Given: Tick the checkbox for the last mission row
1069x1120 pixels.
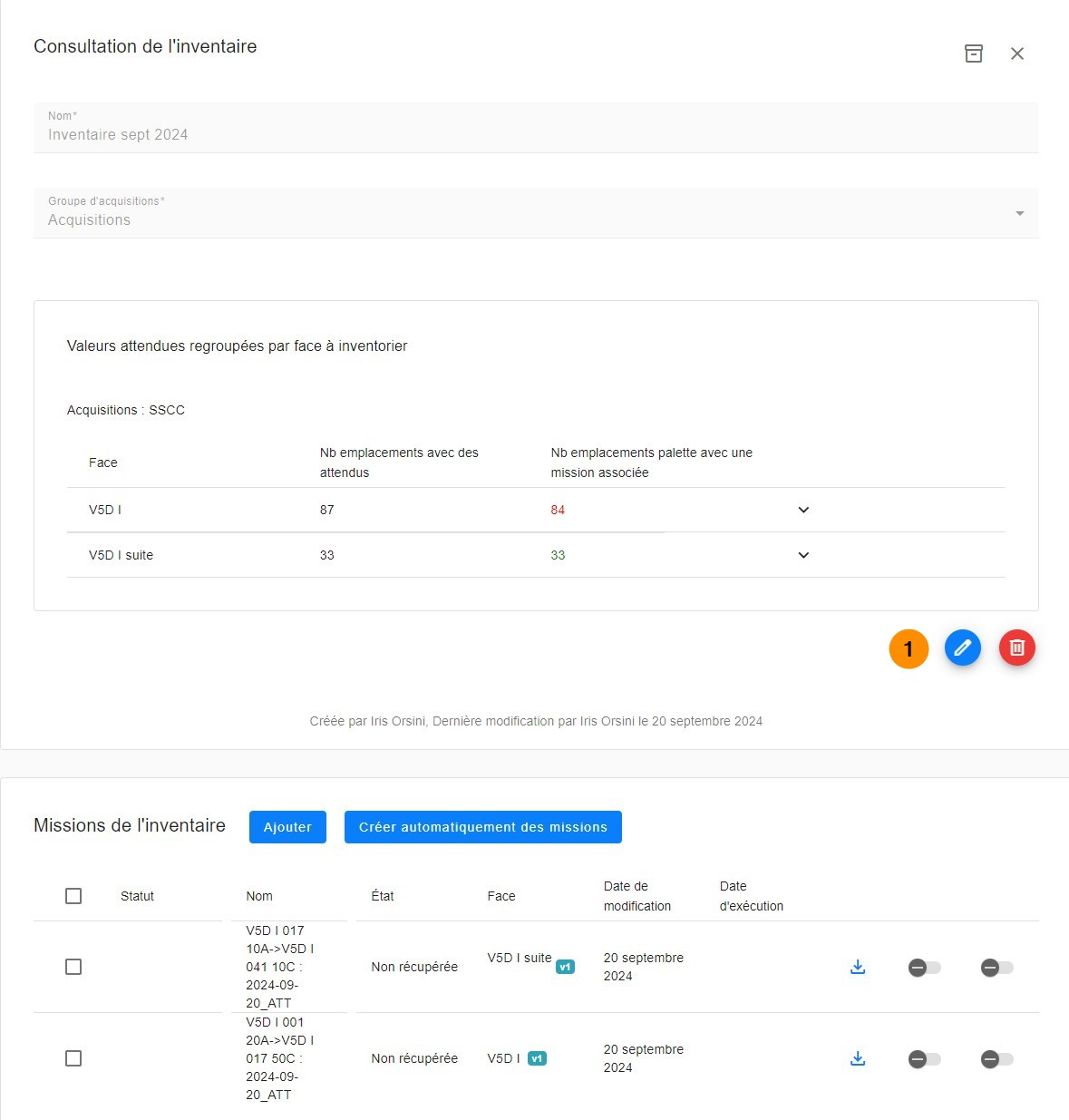Looking at the screenshot, I should 73,1058.
